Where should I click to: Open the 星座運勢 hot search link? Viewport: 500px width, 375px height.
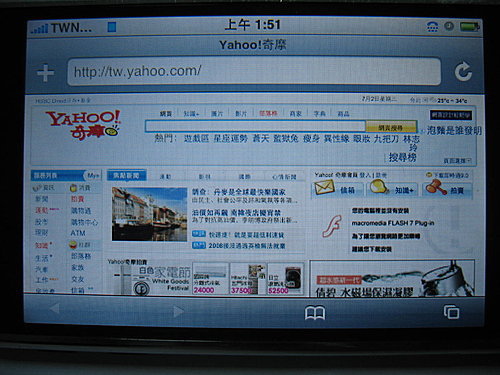coord(231,138)
